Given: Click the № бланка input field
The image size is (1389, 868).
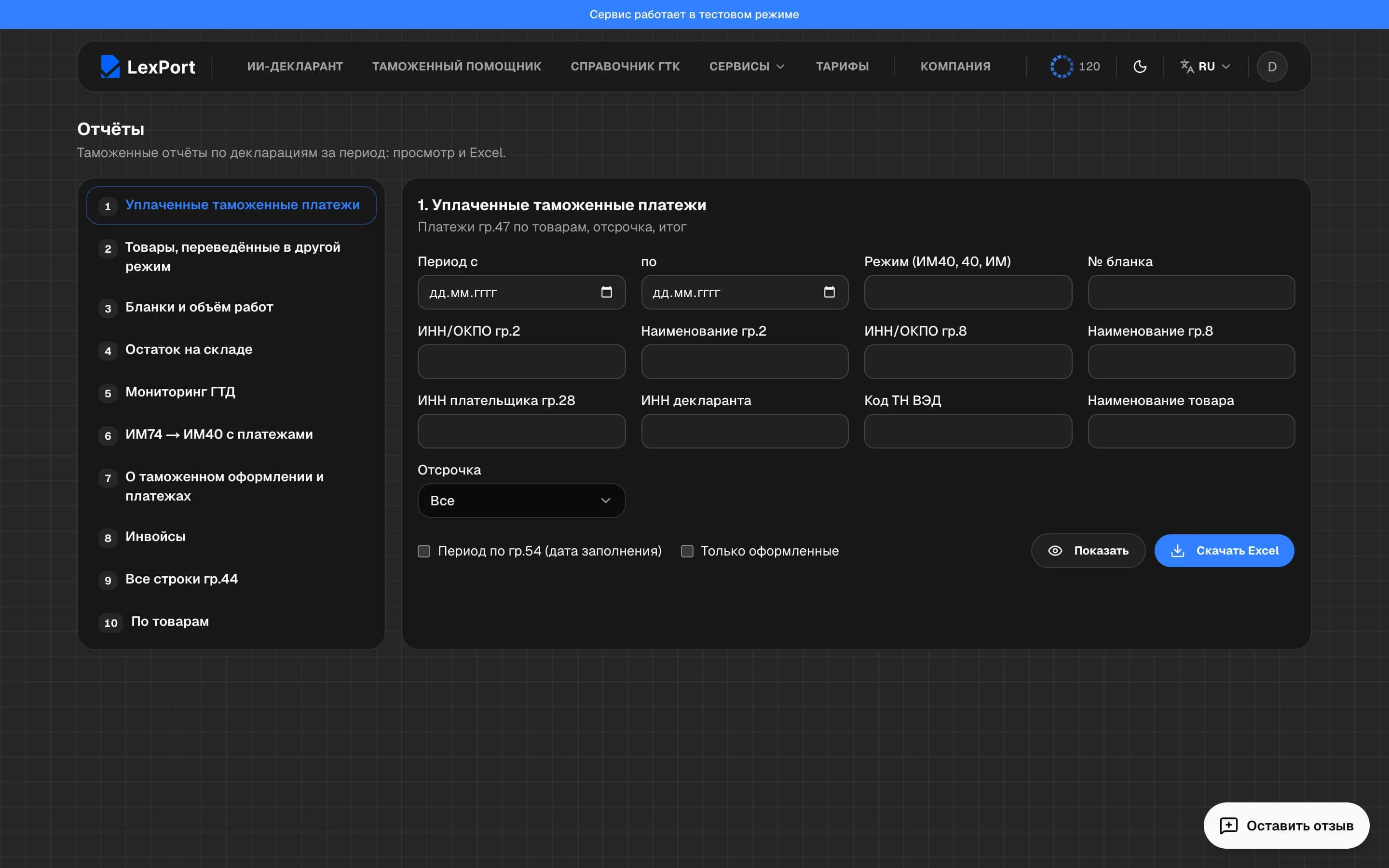Looking at the screenshot, I should (x=1191, y=292).
